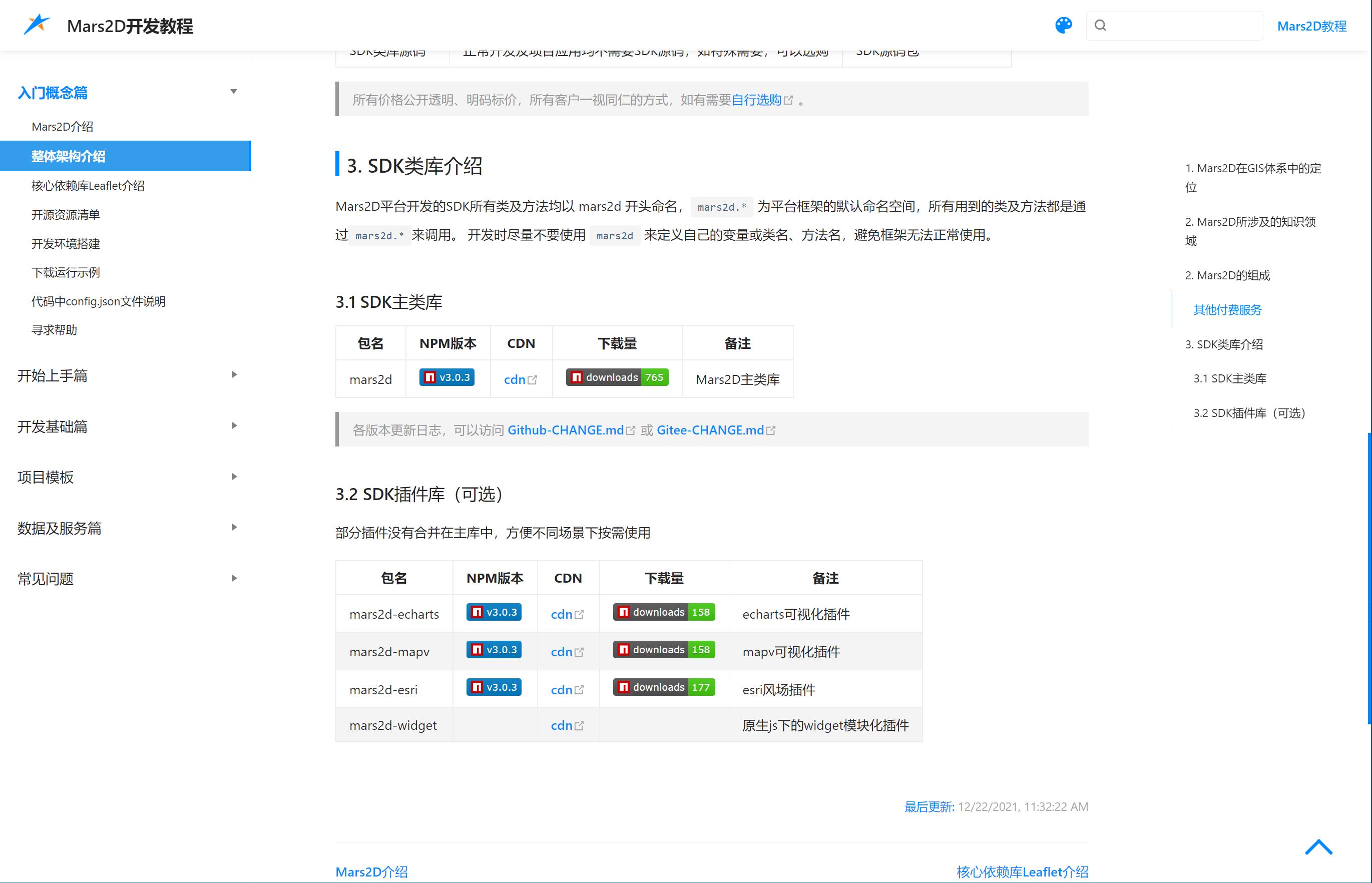Click the mars2d-esri downloads 177 badge
1372x883 pixels.
tap(664, 687)
